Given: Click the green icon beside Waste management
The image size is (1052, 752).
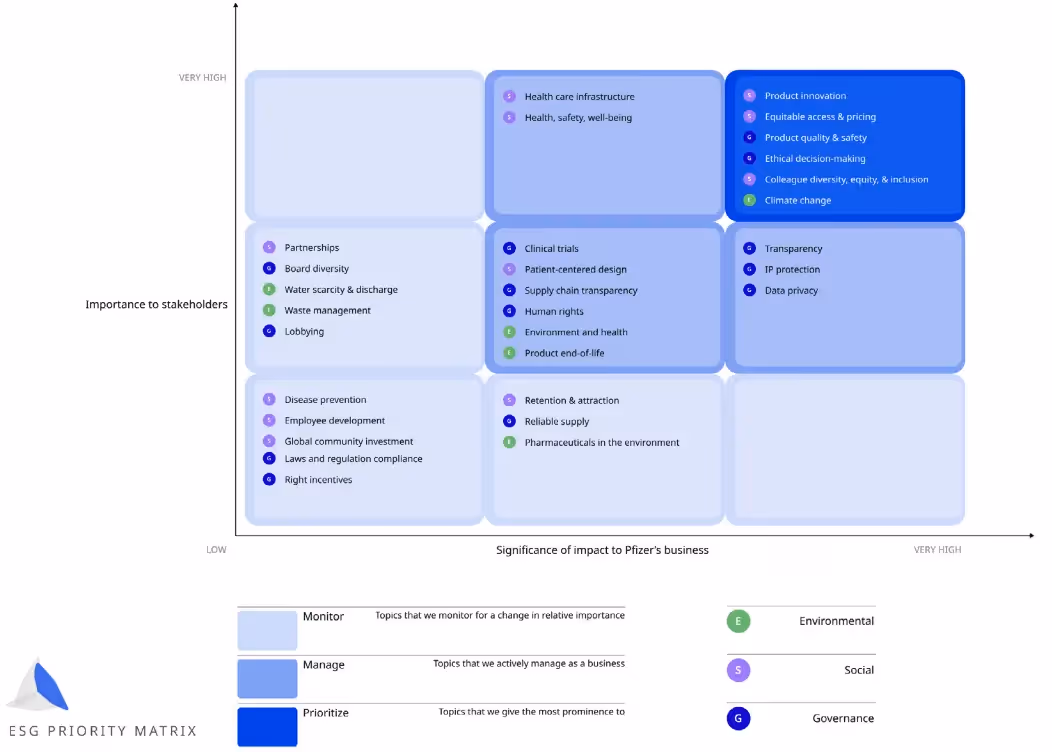Looking at the screenshot, I should click(x=269, y=310).
